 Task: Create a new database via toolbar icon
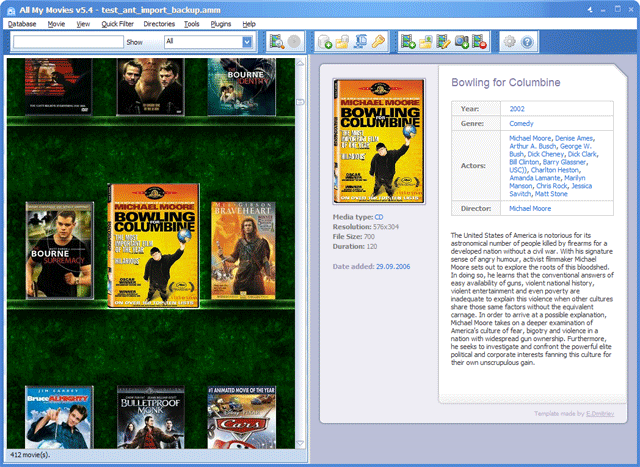pyautogui.click(x=324, y=42)
